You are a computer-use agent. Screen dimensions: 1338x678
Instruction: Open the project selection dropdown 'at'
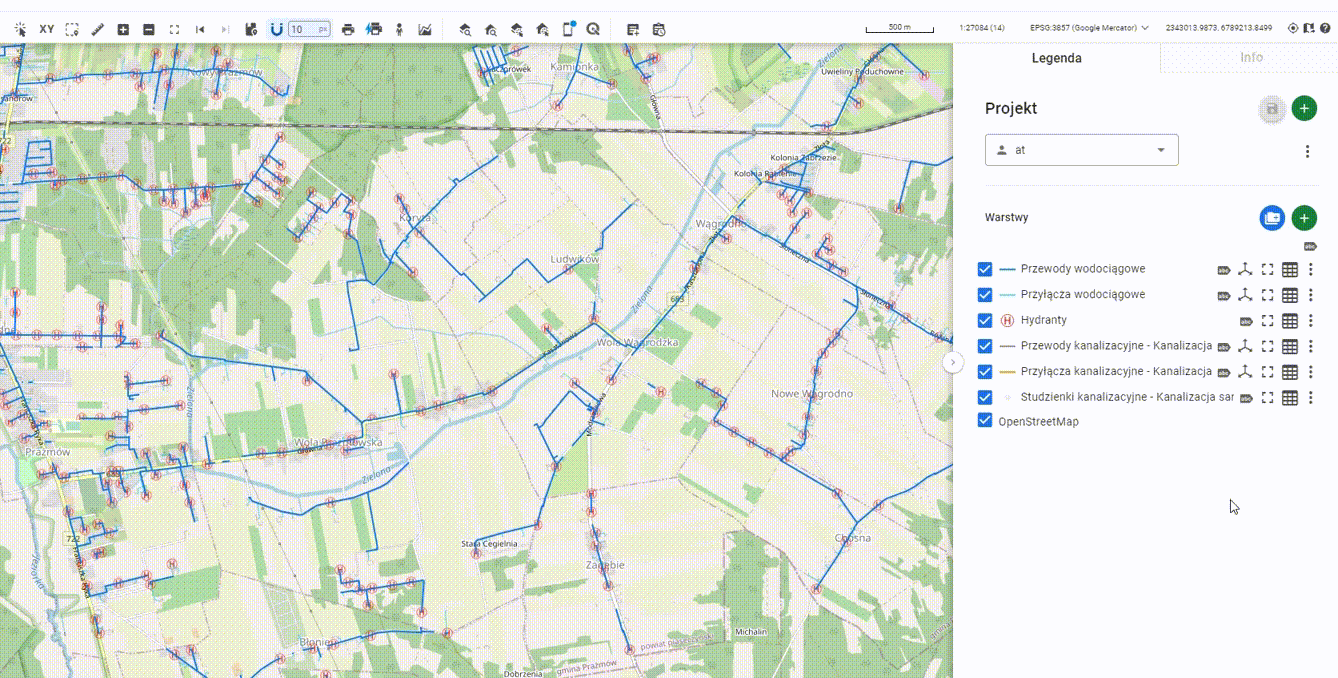[x=1081, y=150]
